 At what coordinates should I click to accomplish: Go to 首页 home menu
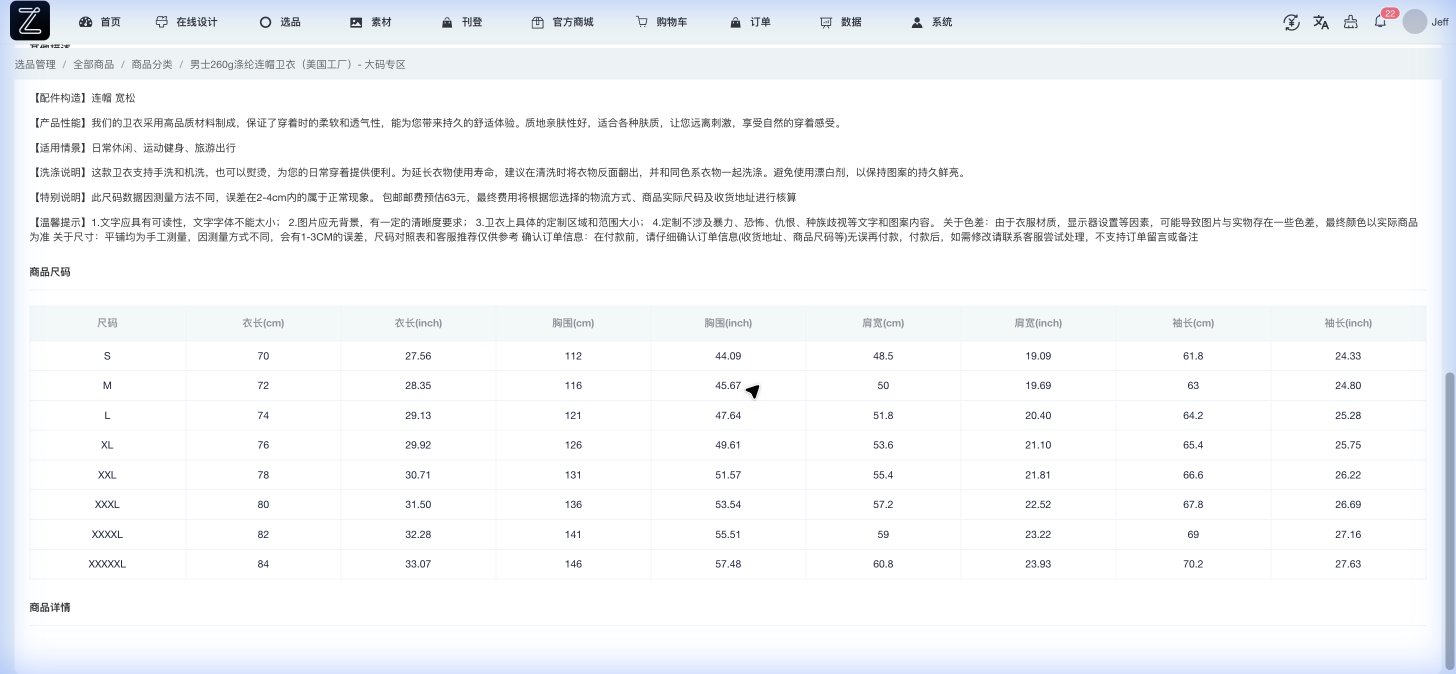click(x=100, y=22)
